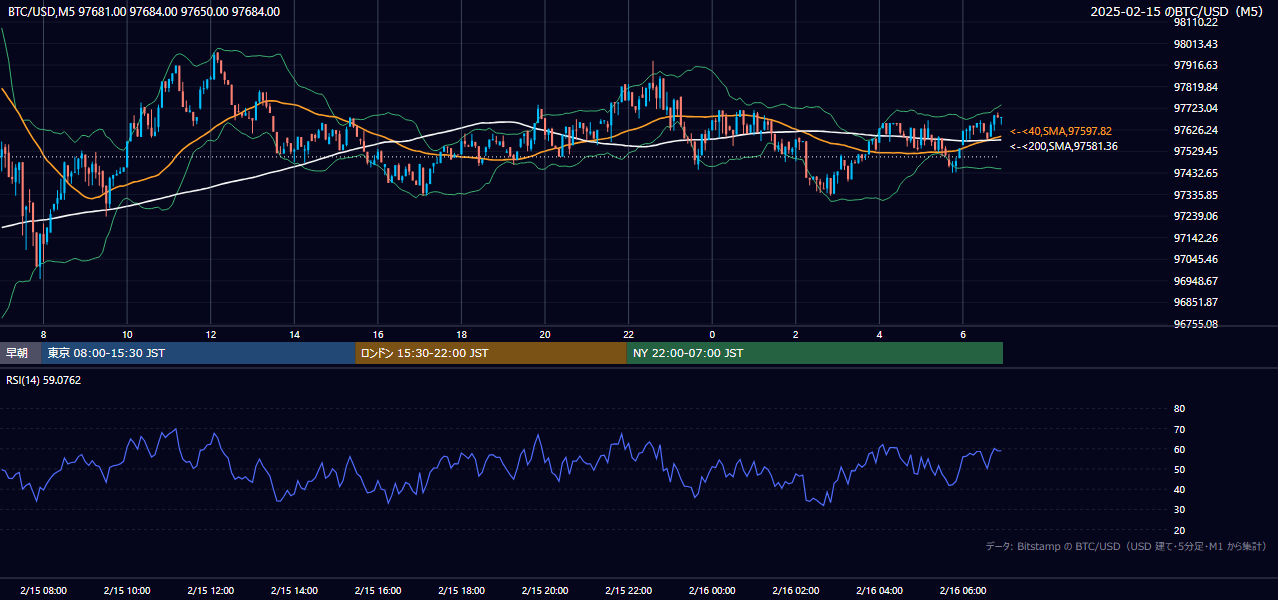Click hour label 16 under price chart

[378, 334]
